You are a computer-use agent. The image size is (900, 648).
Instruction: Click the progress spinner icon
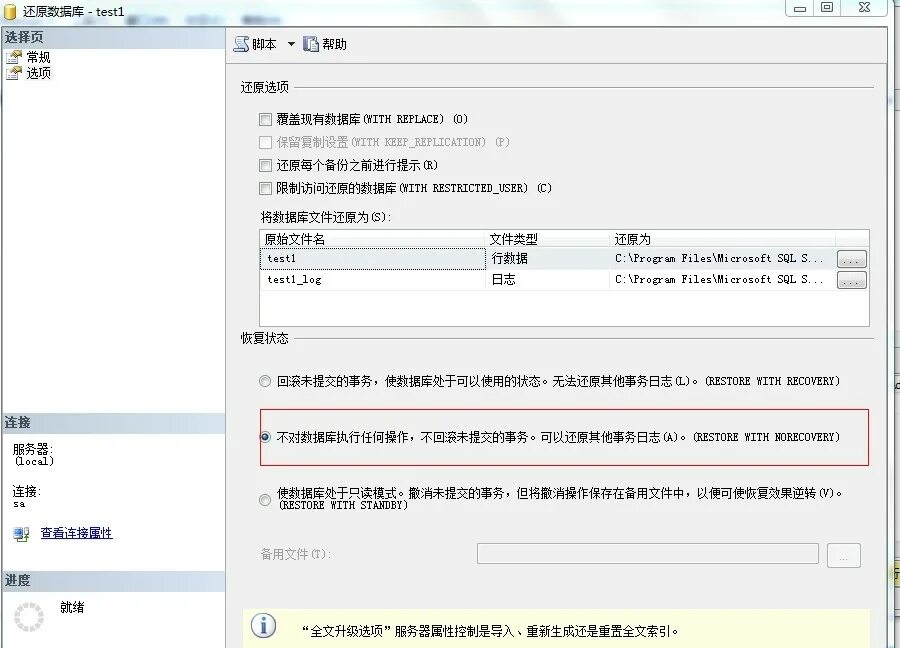(29, 617)
